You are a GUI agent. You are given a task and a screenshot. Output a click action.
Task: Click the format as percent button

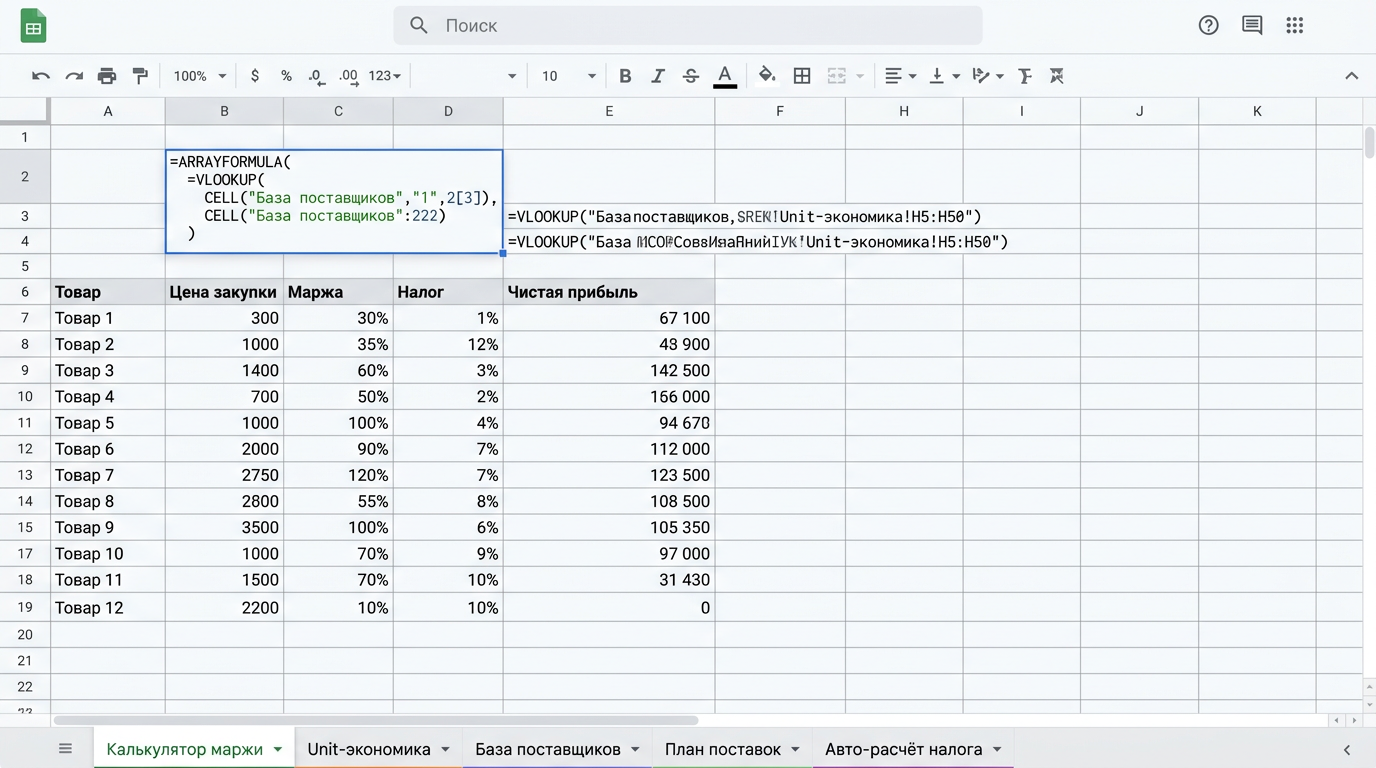[287, 76]
